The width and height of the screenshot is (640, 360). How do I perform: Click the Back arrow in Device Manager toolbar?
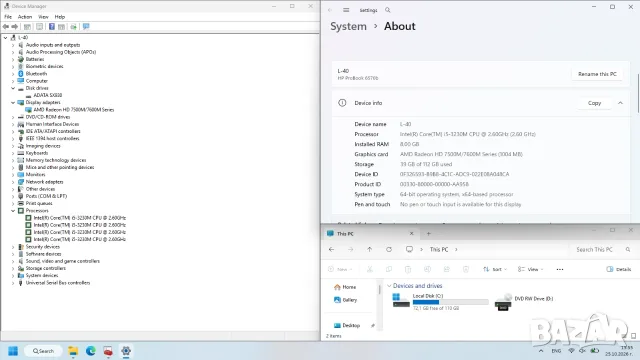coord(6,27)
